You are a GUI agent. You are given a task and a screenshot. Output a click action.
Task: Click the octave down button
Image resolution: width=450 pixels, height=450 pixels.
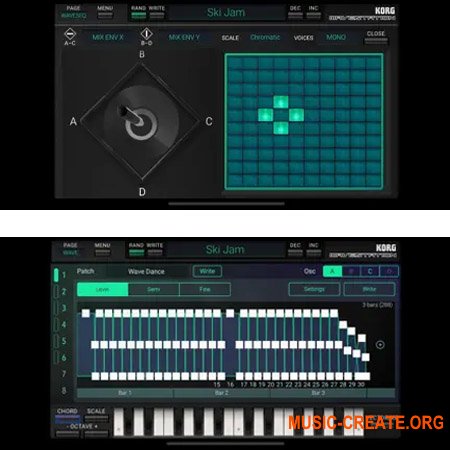point(68,433)
